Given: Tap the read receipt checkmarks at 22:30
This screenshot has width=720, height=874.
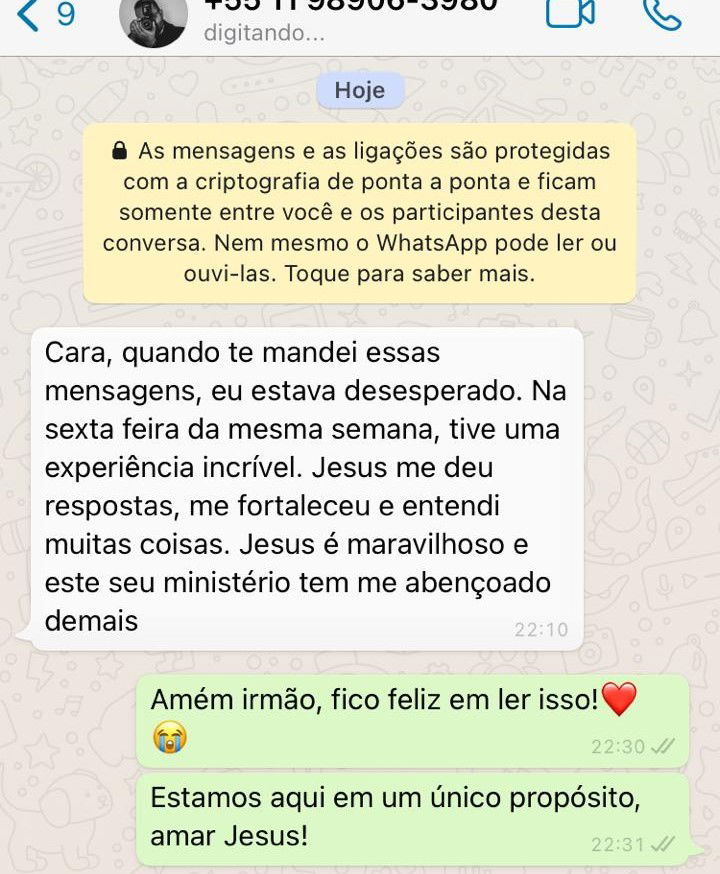Looking at the screenshot, I should click(663, 746).
